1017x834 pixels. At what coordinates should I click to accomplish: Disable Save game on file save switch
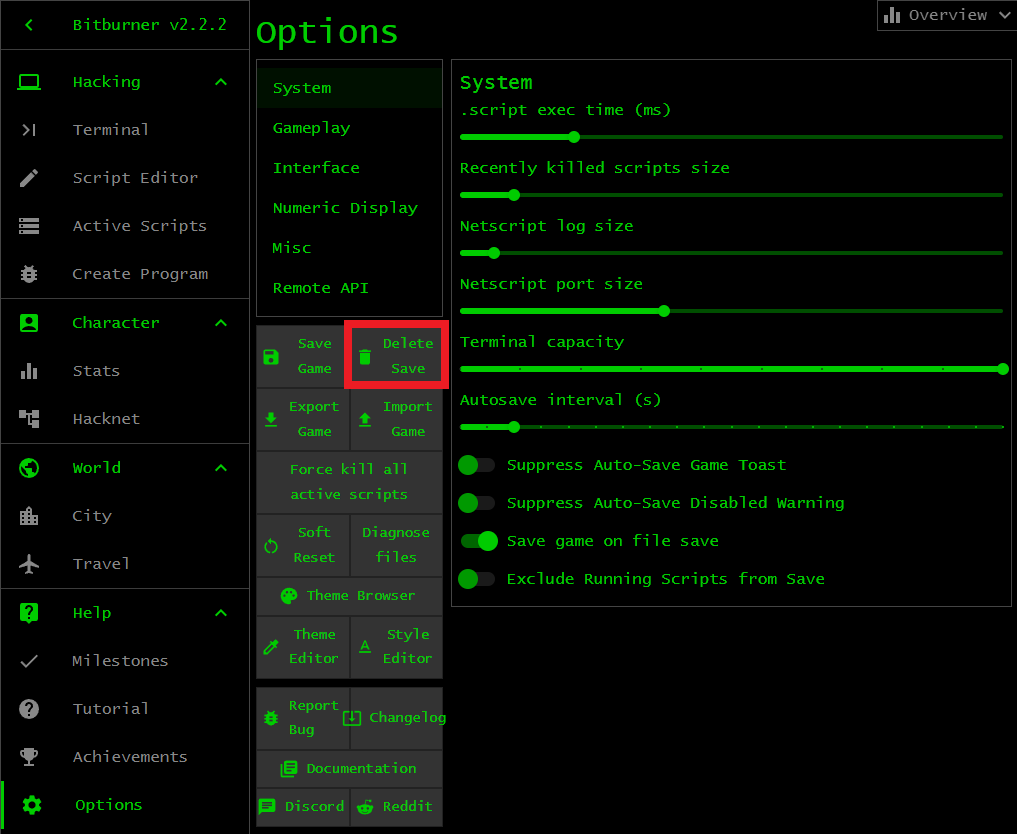click(x=479, y=541)
